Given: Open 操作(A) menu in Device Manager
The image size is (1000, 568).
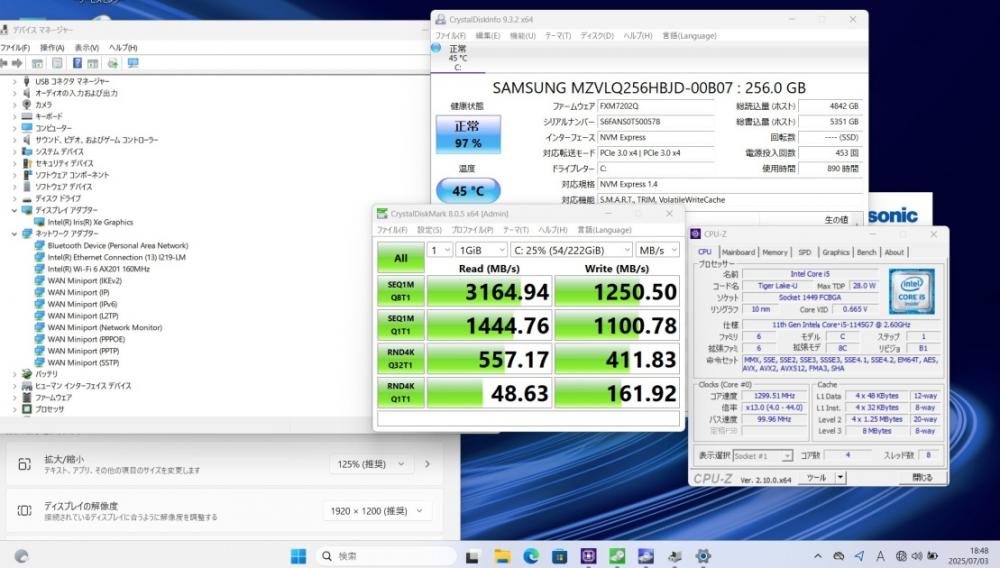Looking at the screenshot, I should [52, 48].
